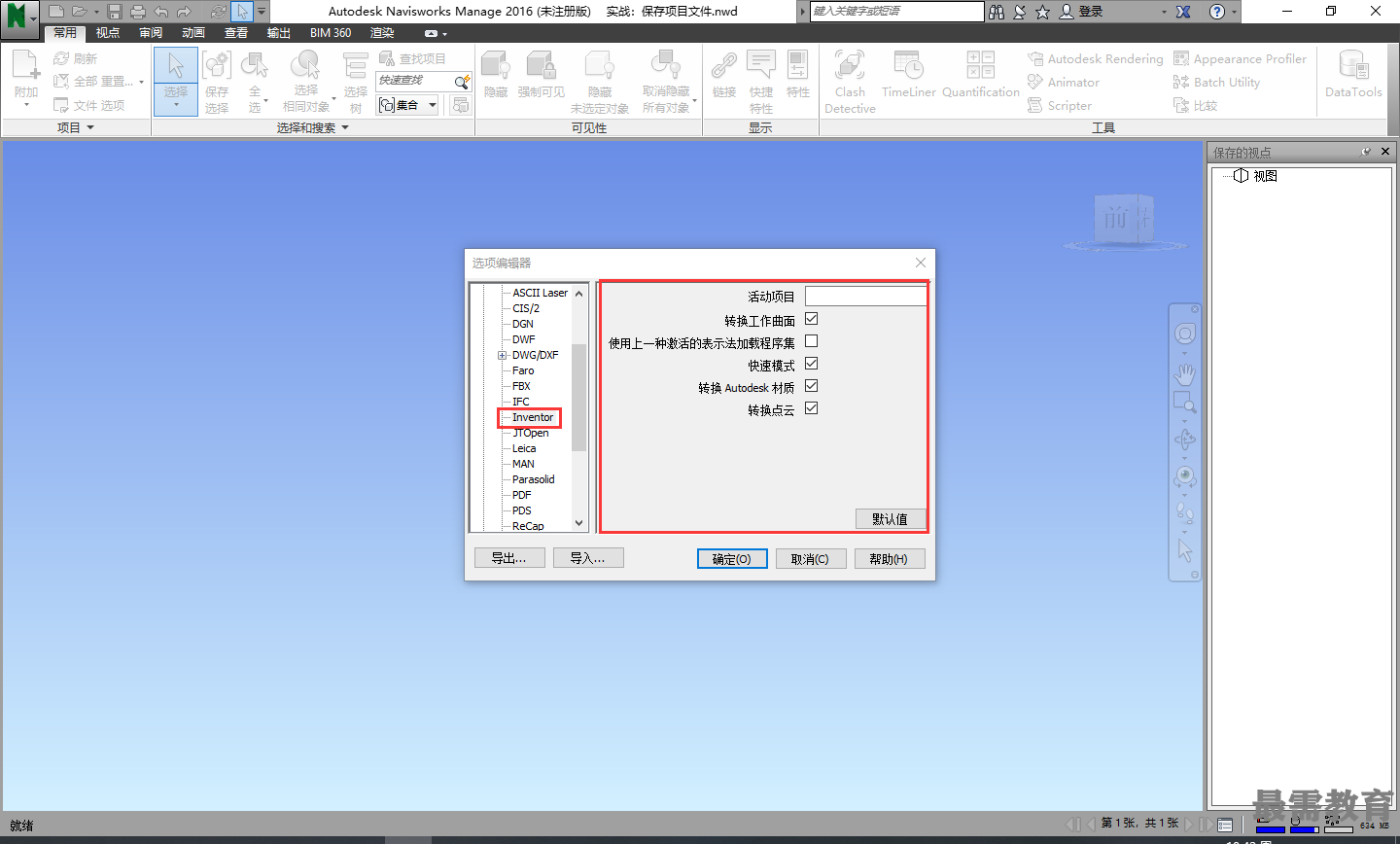
Task: Open Batch Utility
Action: (1217, 83)
